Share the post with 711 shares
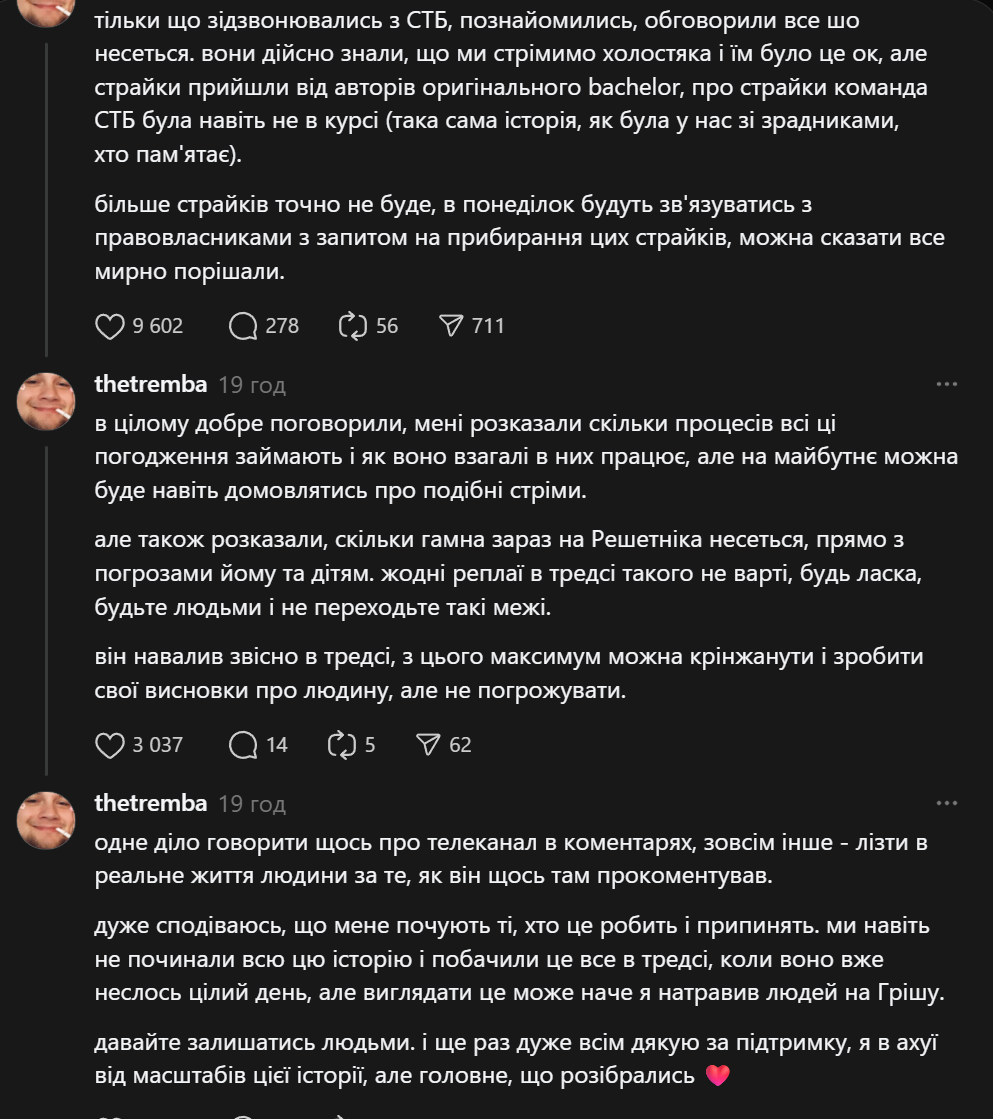The width and height of the screenshot is (993, 1119). [x=452, y=326]
